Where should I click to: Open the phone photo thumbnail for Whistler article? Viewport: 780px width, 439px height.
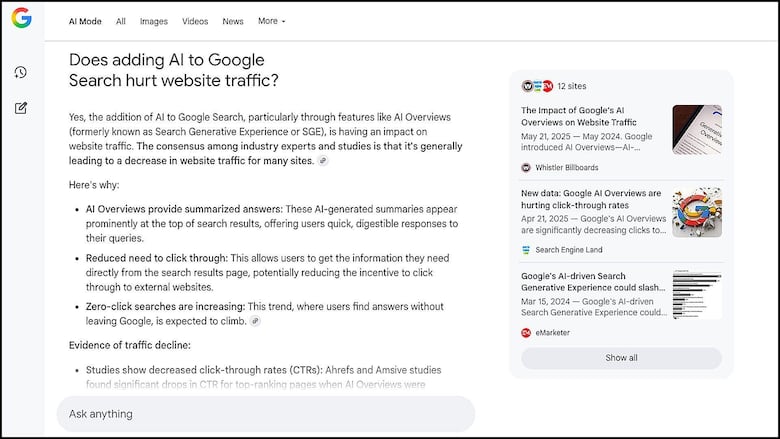(x=697, y=130)
